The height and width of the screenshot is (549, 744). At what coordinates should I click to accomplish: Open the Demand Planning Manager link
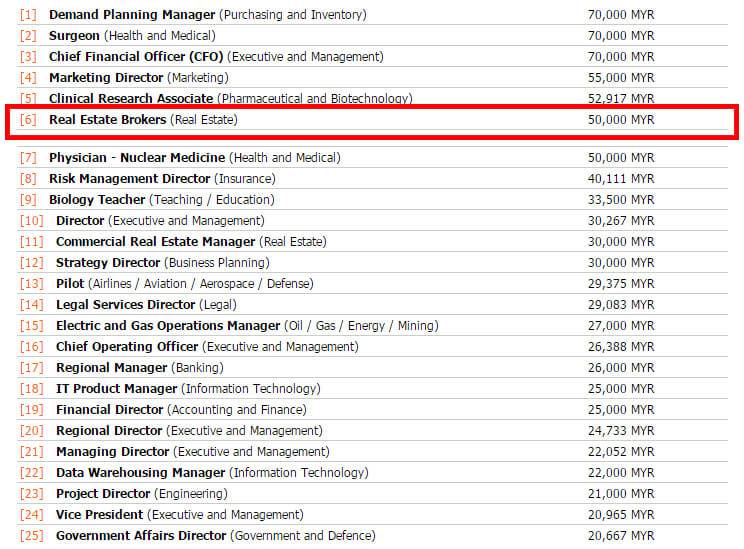pos(132,15)
